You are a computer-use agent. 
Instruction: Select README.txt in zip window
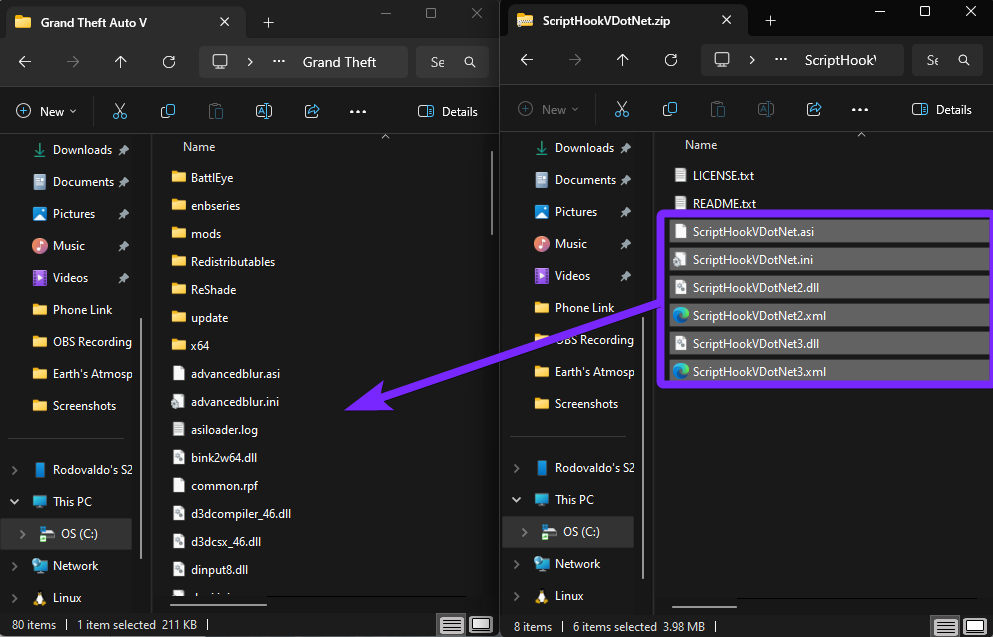pyautogui.click(x=724, y=203)
